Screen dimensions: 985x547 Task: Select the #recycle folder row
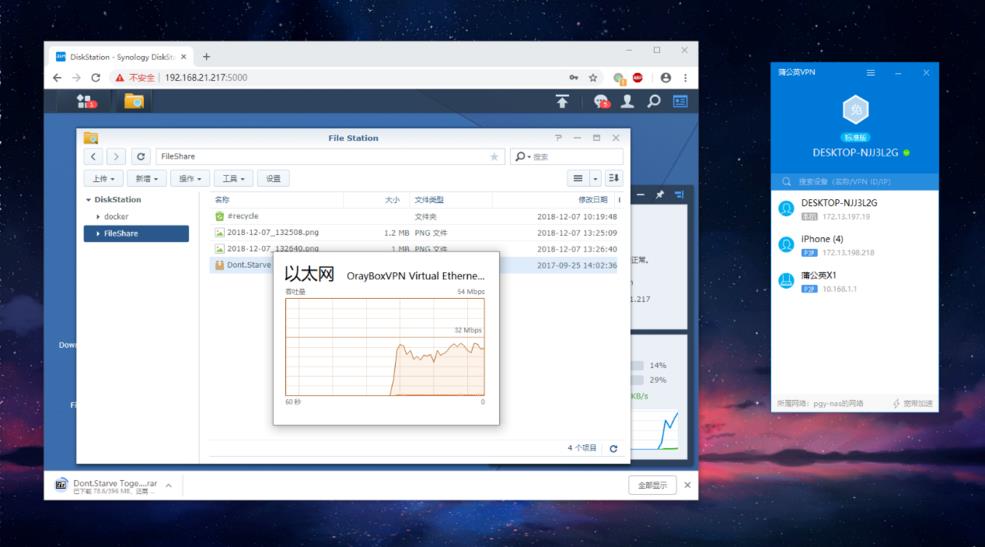[415, 217]
